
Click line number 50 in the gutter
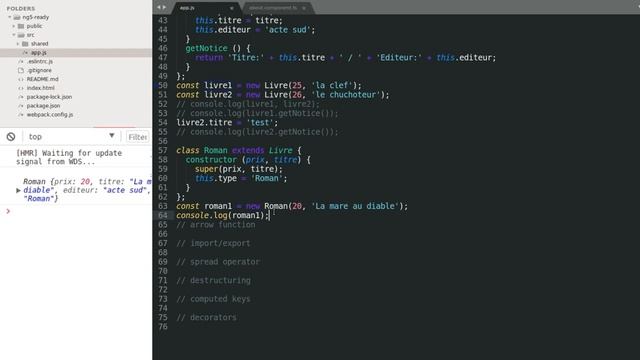(162, 85)
